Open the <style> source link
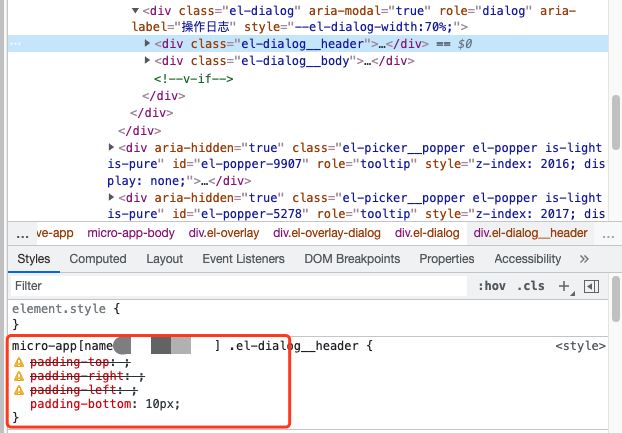Screen dimensions: 622x433 coord(580,346)
